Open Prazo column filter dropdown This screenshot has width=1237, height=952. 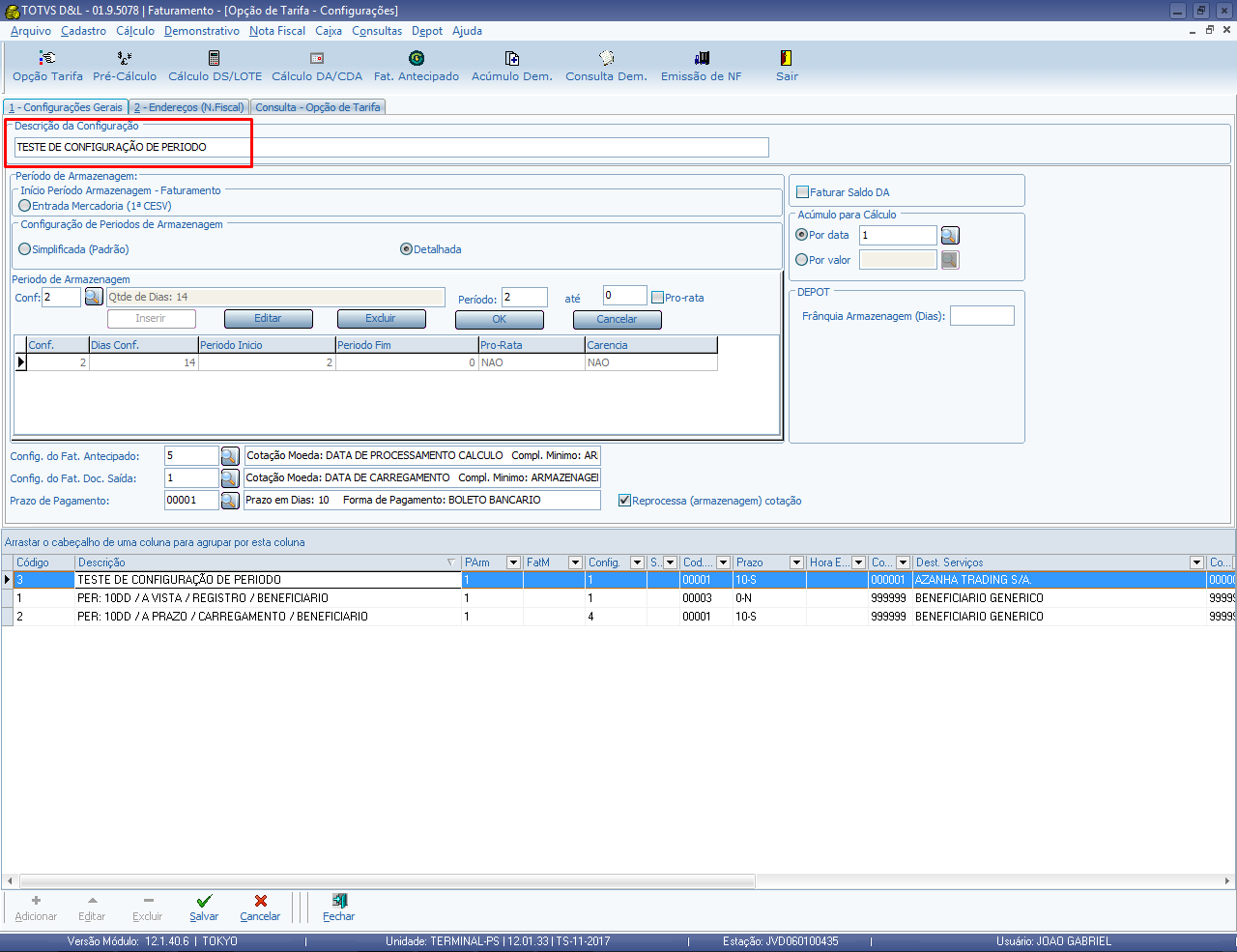[x=796, y=563]
